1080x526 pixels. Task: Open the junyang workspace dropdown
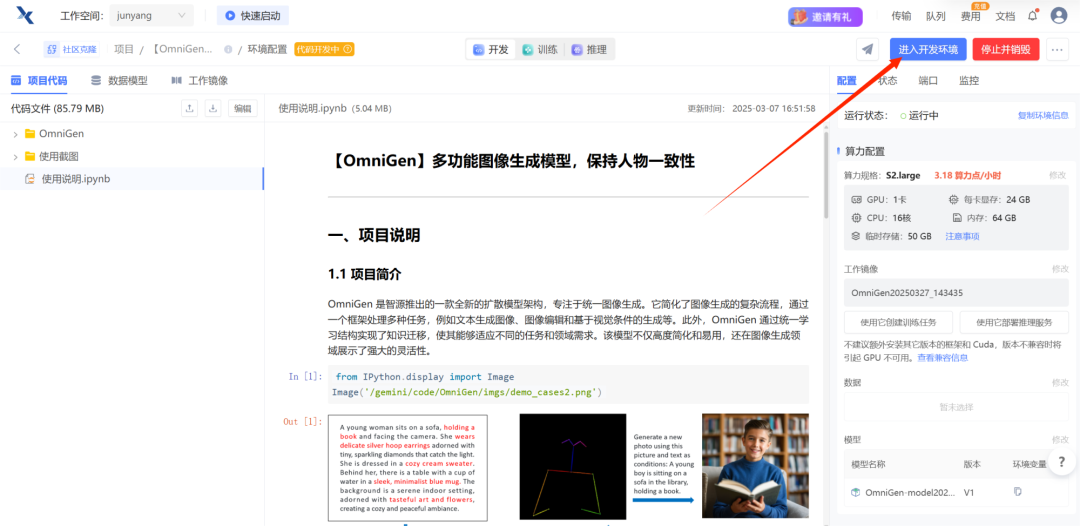click(152, 15)
